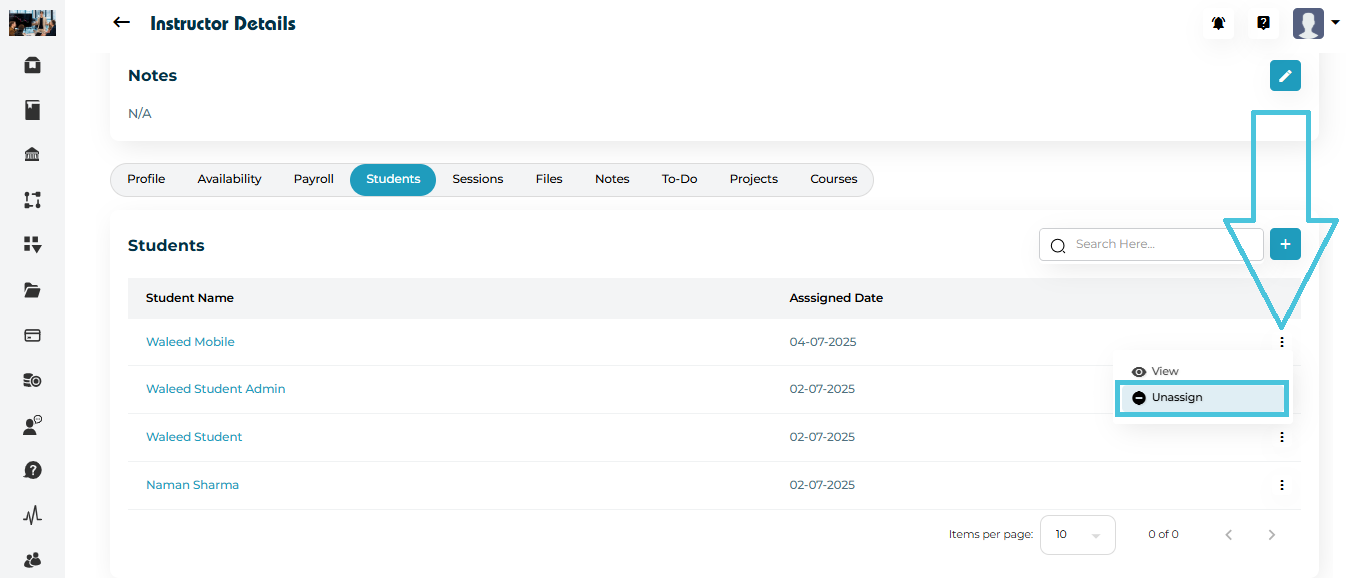Switch to the Payroll tab
Viewport: 1359px width, 578px height.
(x=313, y=179)
